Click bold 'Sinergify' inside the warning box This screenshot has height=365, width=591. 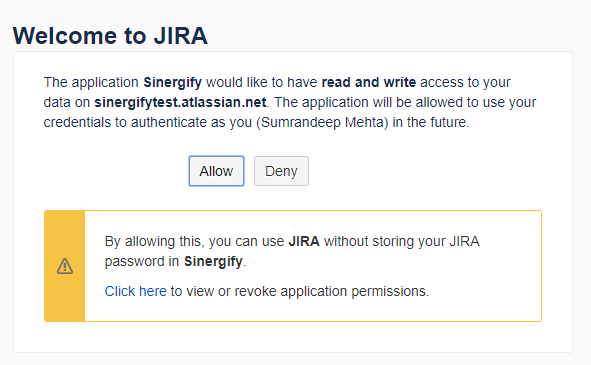pyautogui.click(x=213, y=261)
